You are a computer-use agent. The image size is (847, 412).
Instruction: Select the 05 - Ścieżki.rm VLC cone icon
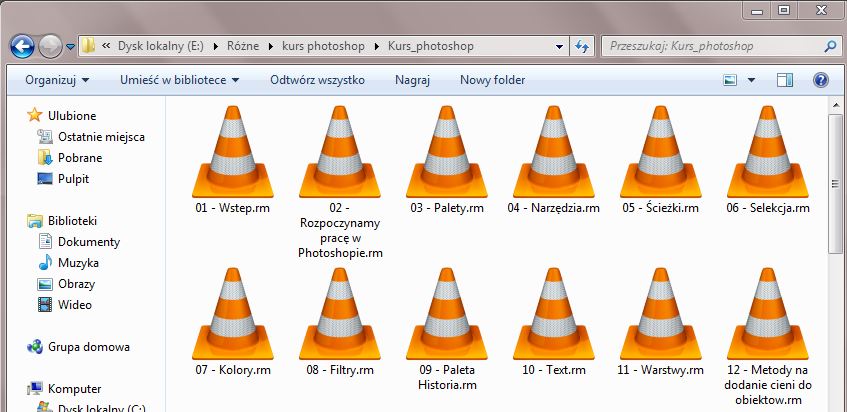(660, 152)
